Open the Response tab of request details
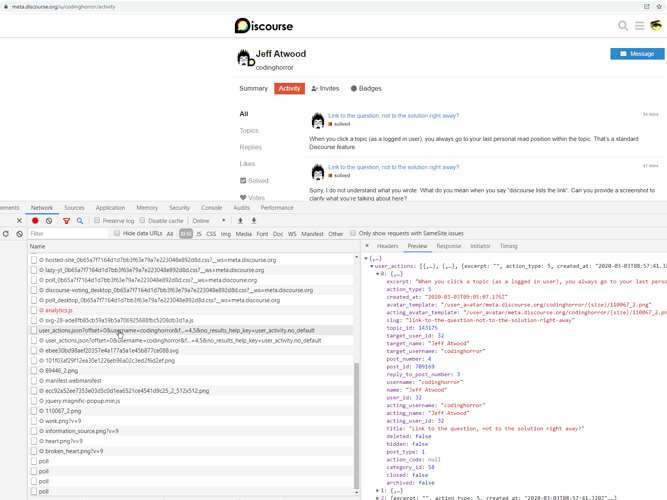667x500 pixels. click(449, 246)
